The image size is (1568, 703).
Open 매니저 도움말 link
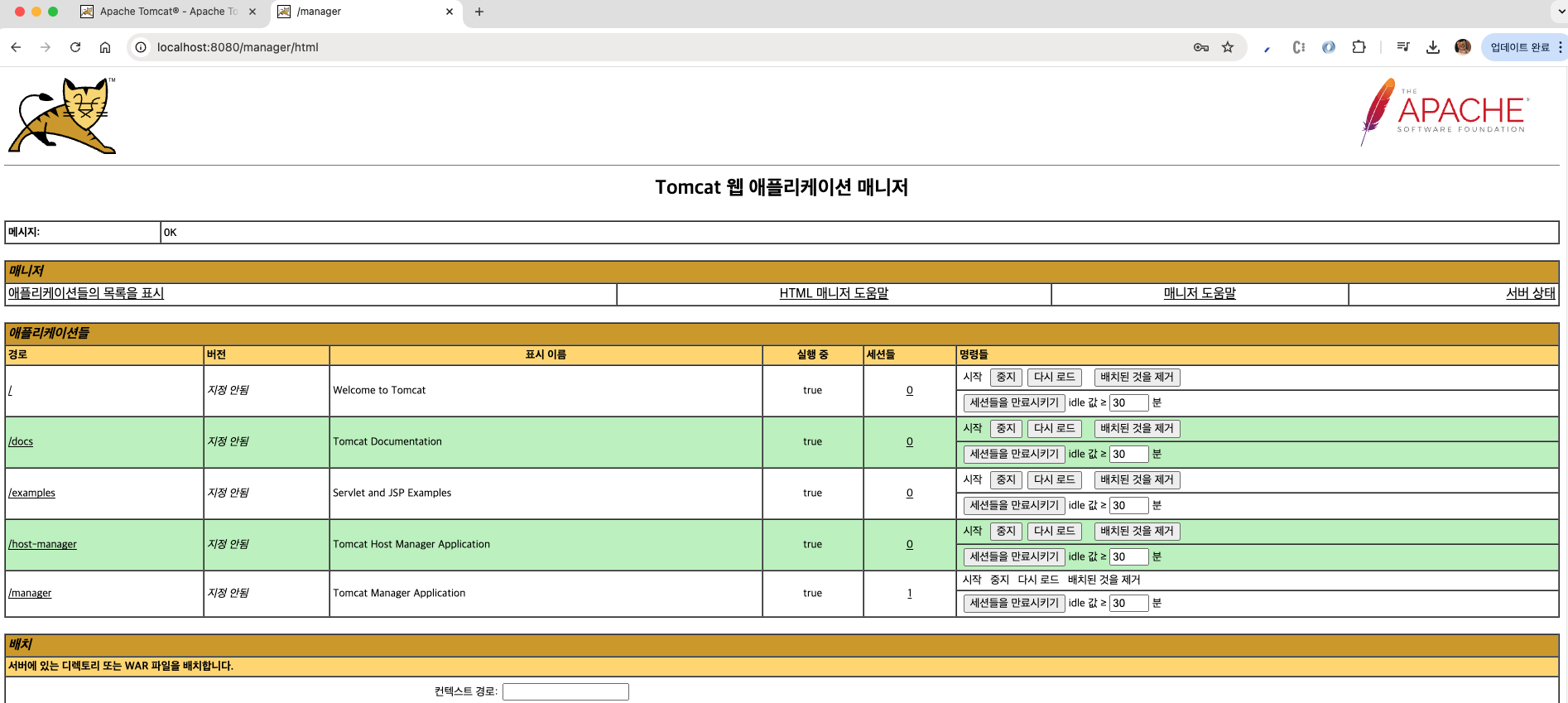(x=1200, y=293)
